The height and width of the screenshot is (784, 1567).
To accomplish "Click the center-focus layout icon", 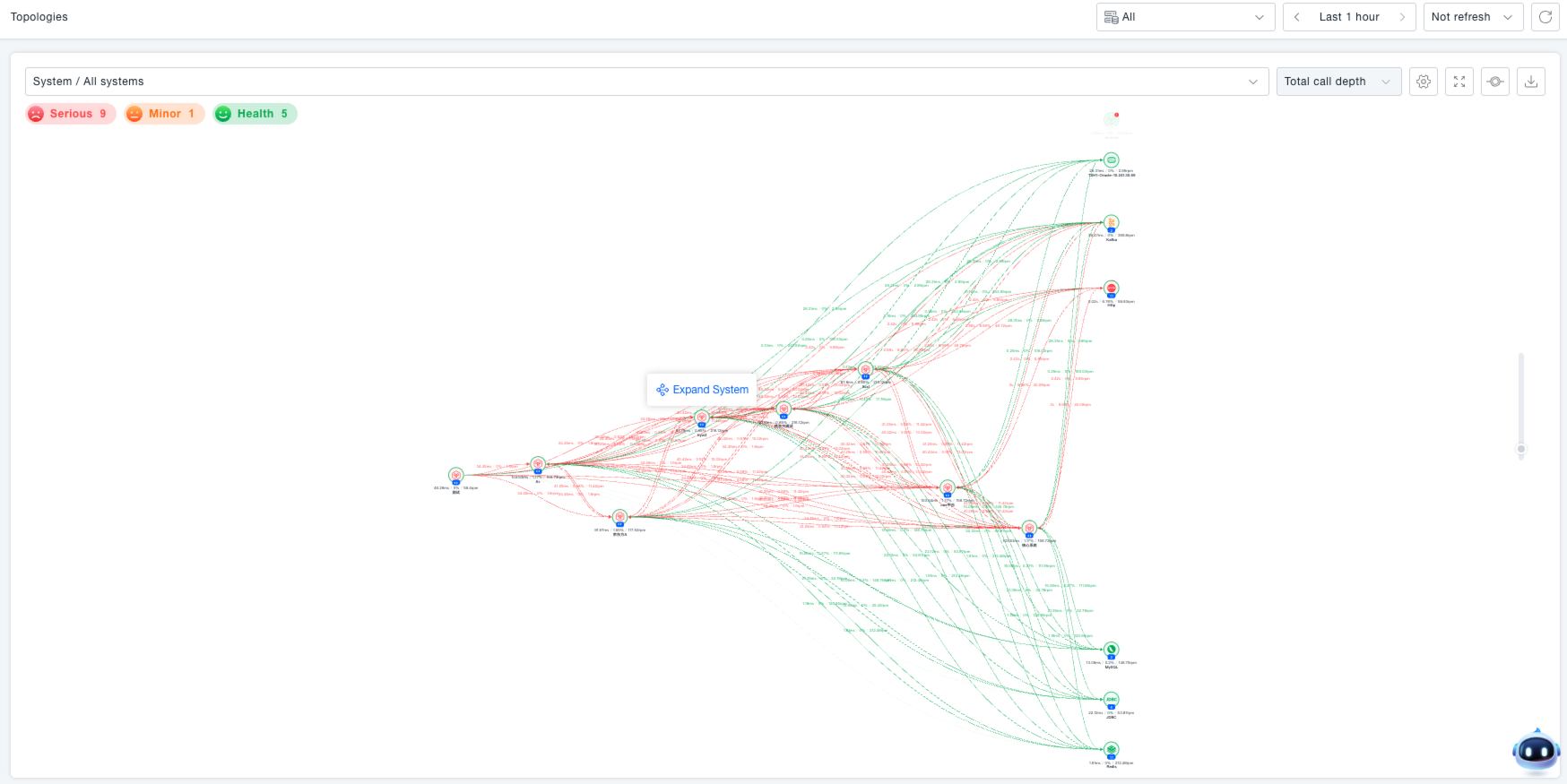I will (x=1495, y=82).
